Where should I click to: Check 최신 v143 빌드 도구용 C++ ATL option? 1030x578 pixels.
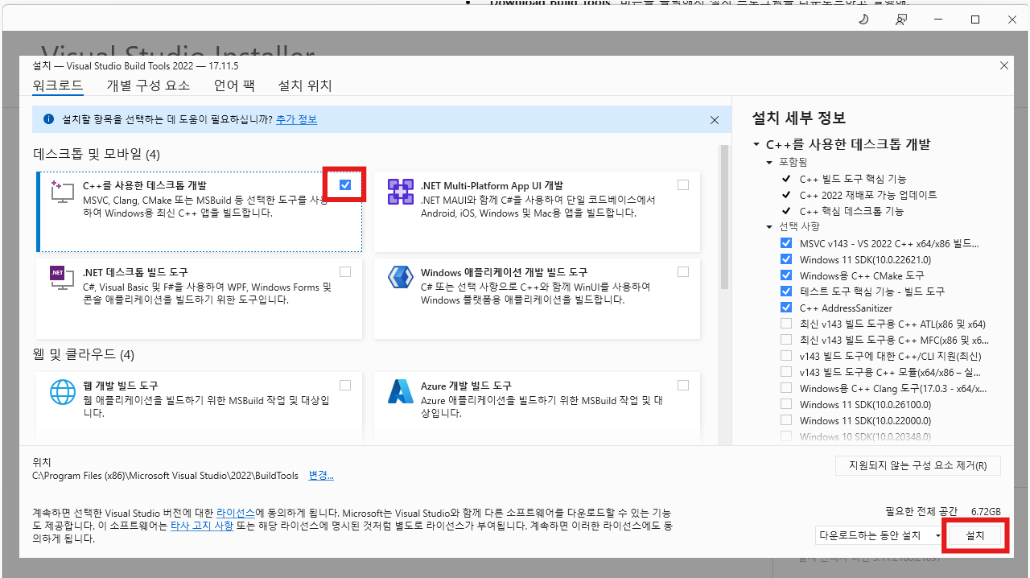[x=786, y=324]
